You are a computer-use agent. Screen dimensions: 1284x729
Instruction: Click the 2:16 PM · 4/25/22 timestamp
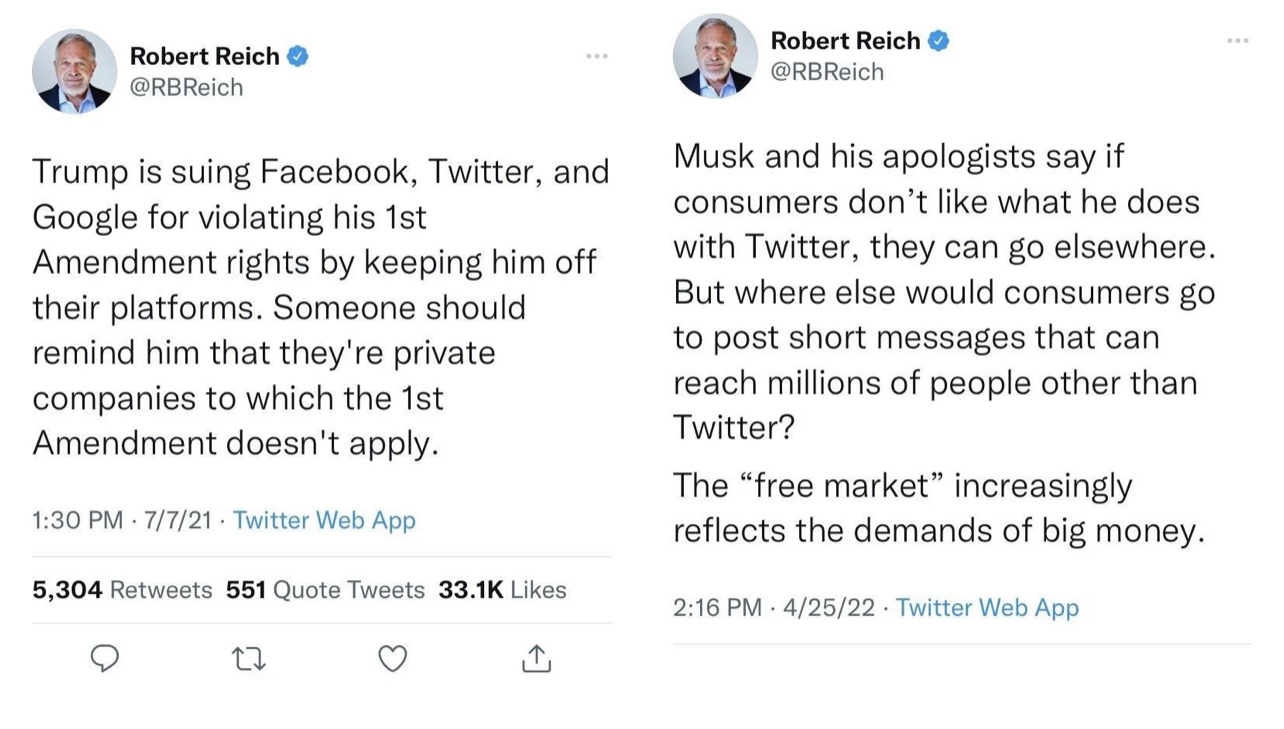point(776,607)
